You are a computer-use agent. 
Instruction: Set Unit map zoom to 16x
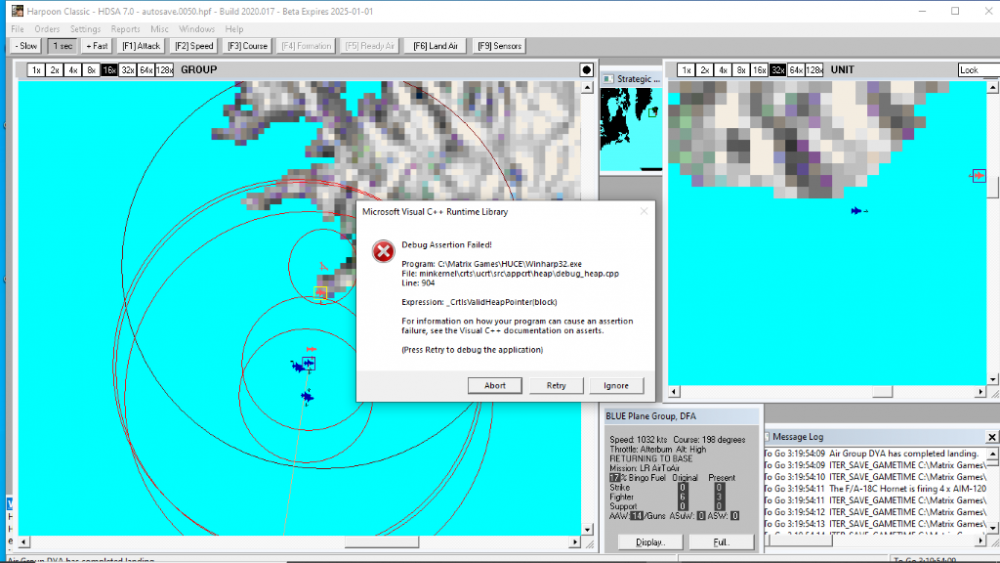point(759,70)
